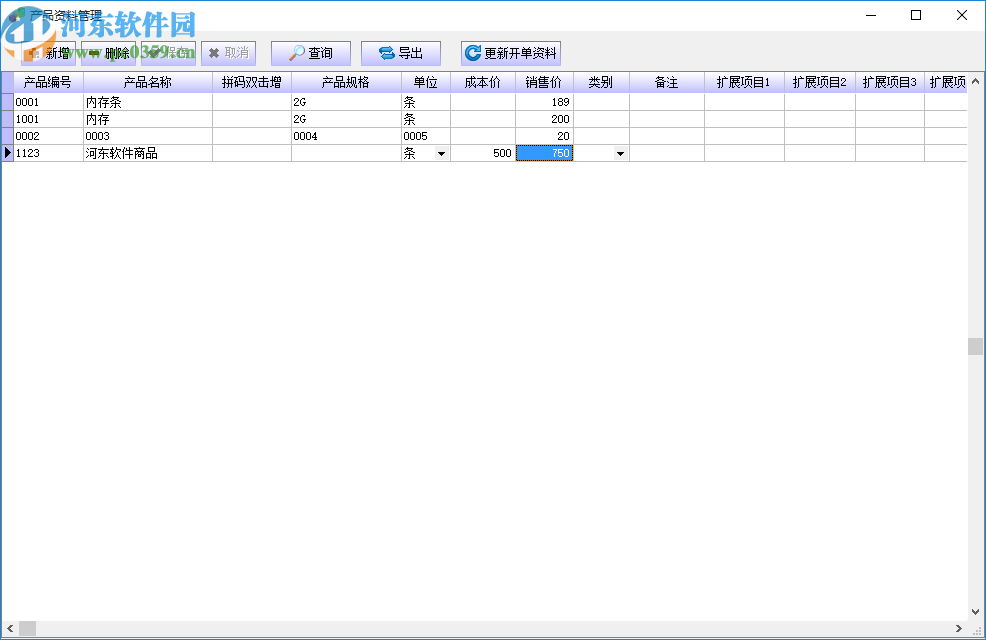Click the vertical scrollbar thumb
The width and height of the screenshot is (986, 640).
(975, 346)
